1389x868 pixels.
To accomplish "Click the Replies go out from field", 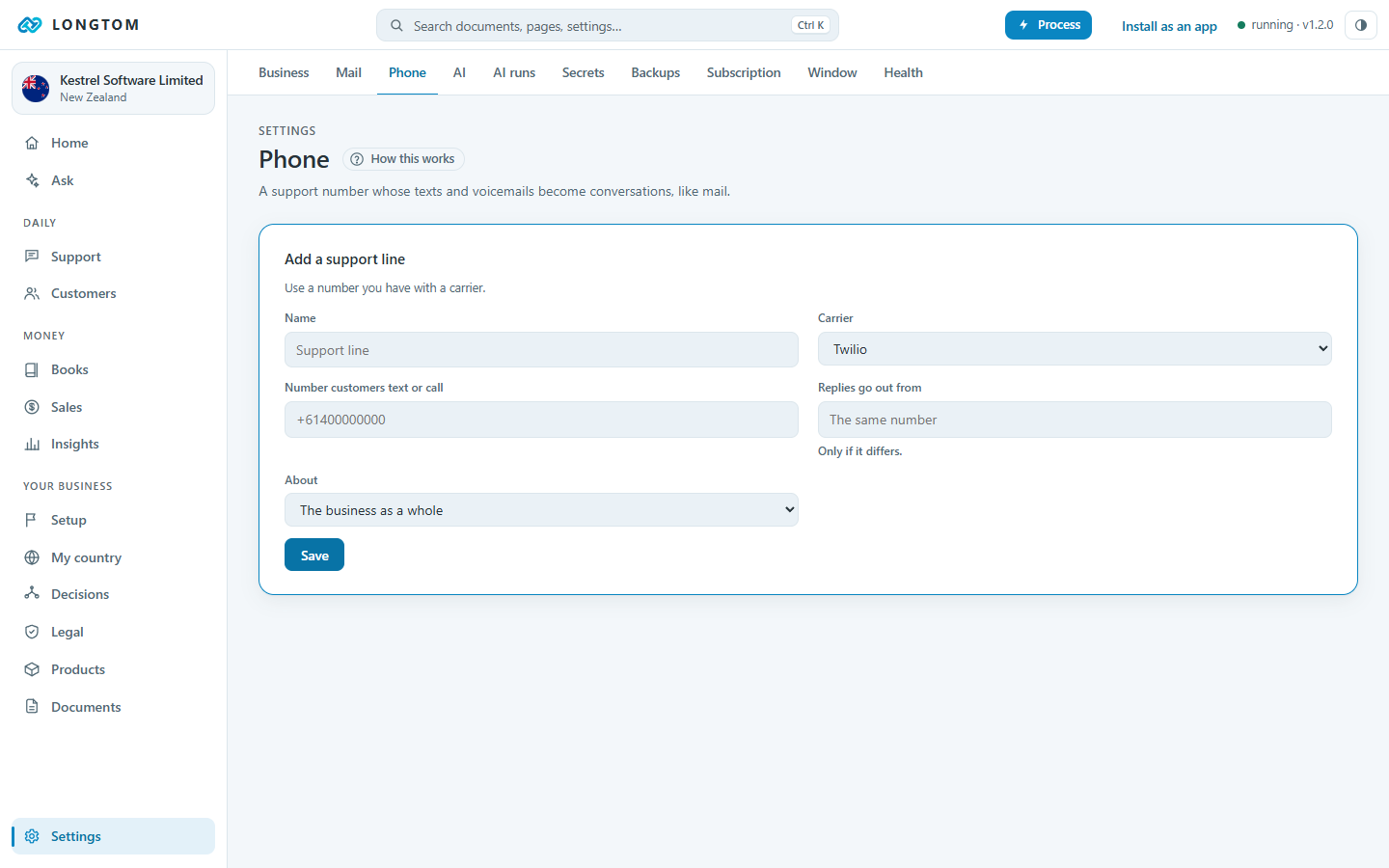I will point(1075,420).
